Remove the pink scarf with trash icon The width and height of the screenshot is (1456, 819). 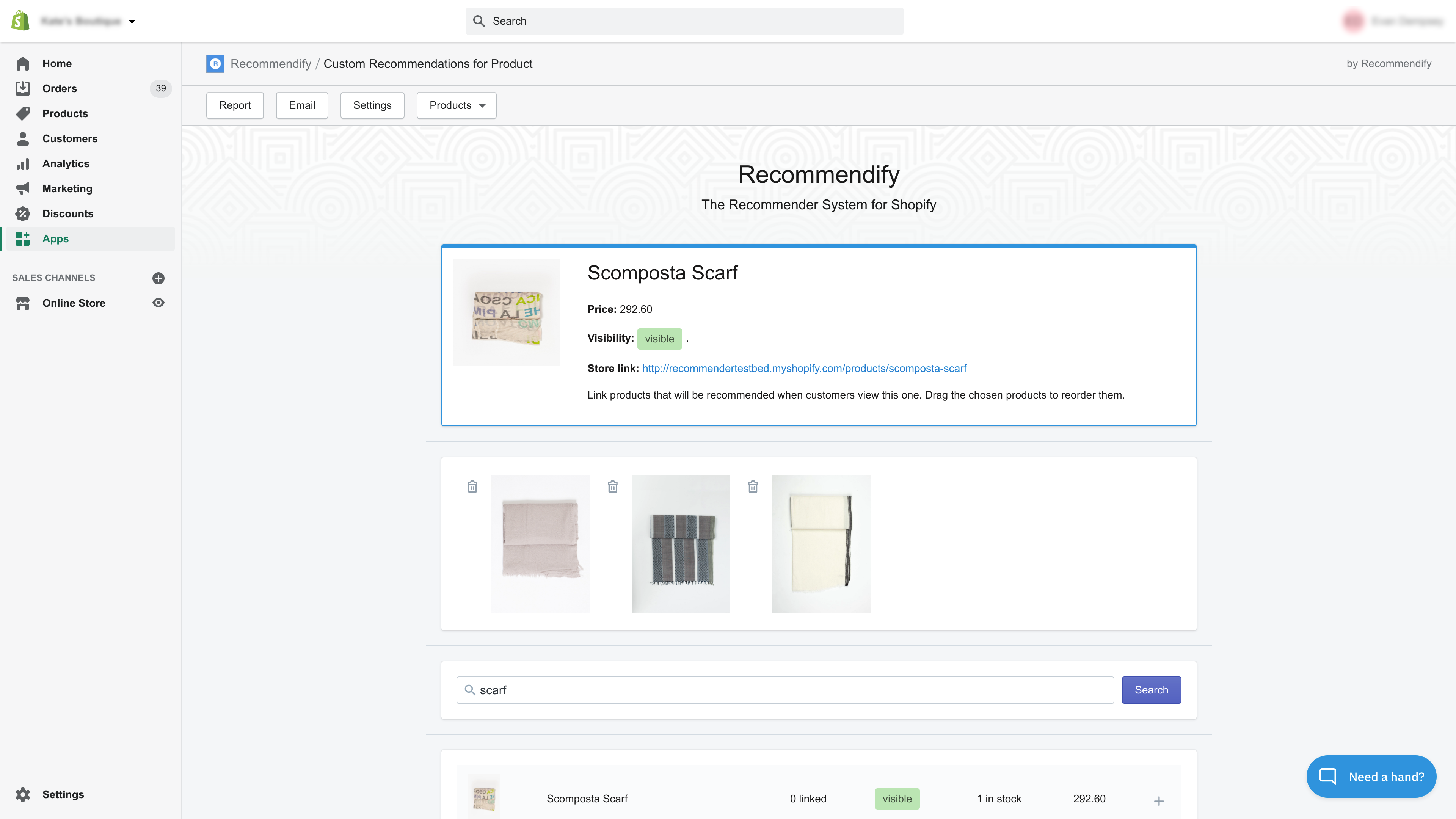[x=472, y=486]
